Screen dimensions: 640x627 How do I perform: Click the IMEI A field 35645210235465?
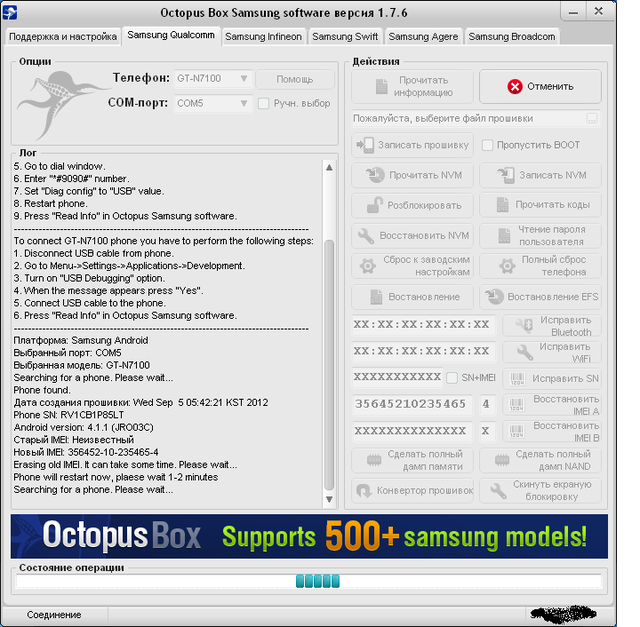(412, 404)
